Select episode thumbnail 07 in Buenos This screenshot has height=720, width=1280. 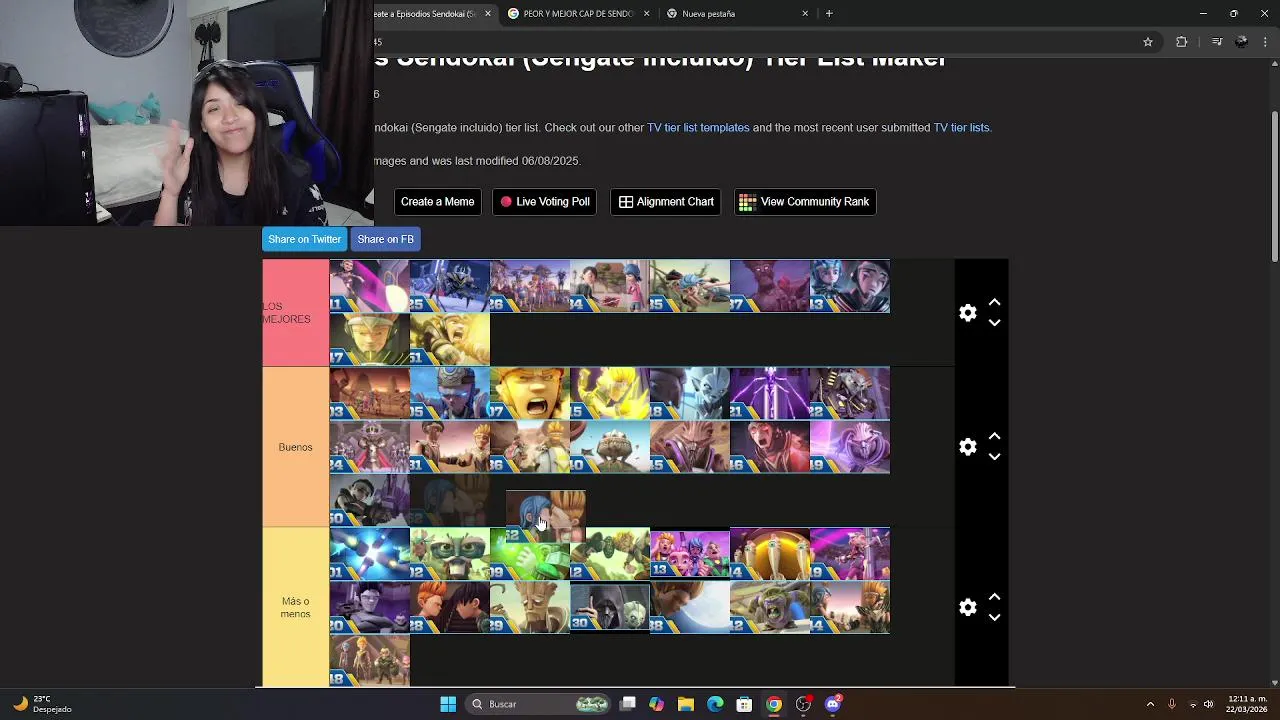pyautogui.click(x=530, y=393)
